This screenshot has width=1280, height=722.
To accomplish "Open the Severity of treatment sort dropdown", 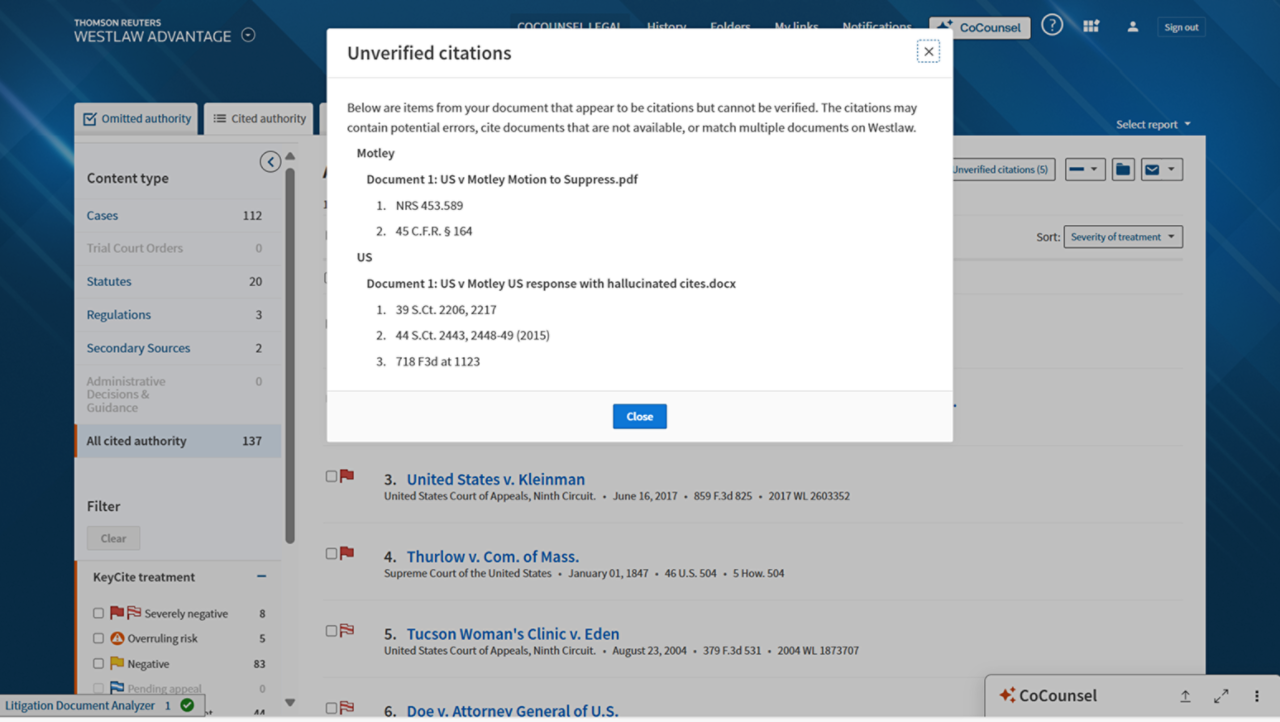I will 1122,237.
